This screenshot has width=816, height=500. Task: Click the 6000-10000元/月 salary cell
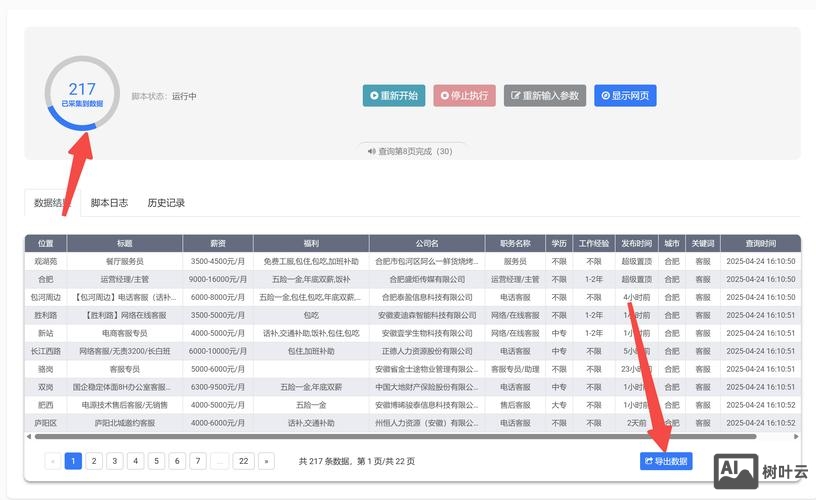click(x=218, y=351)
